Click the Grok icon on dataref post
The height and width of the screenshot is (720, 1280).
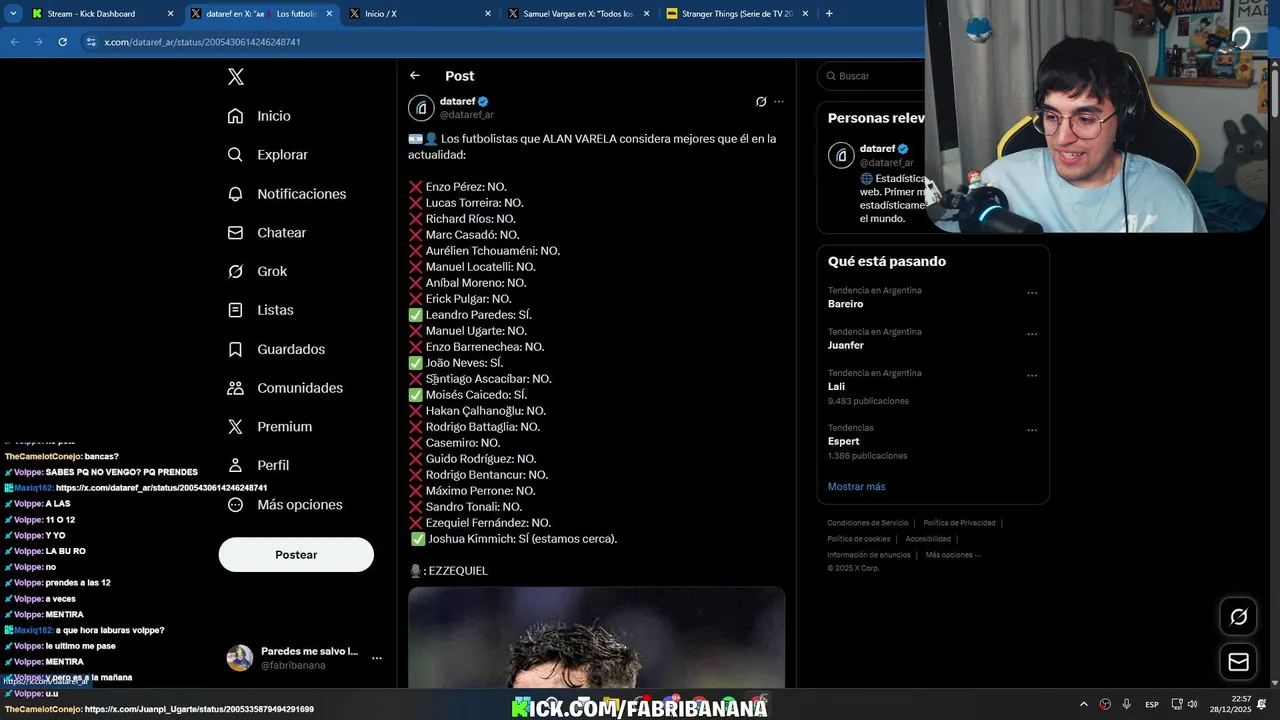[x=761, y=102]
